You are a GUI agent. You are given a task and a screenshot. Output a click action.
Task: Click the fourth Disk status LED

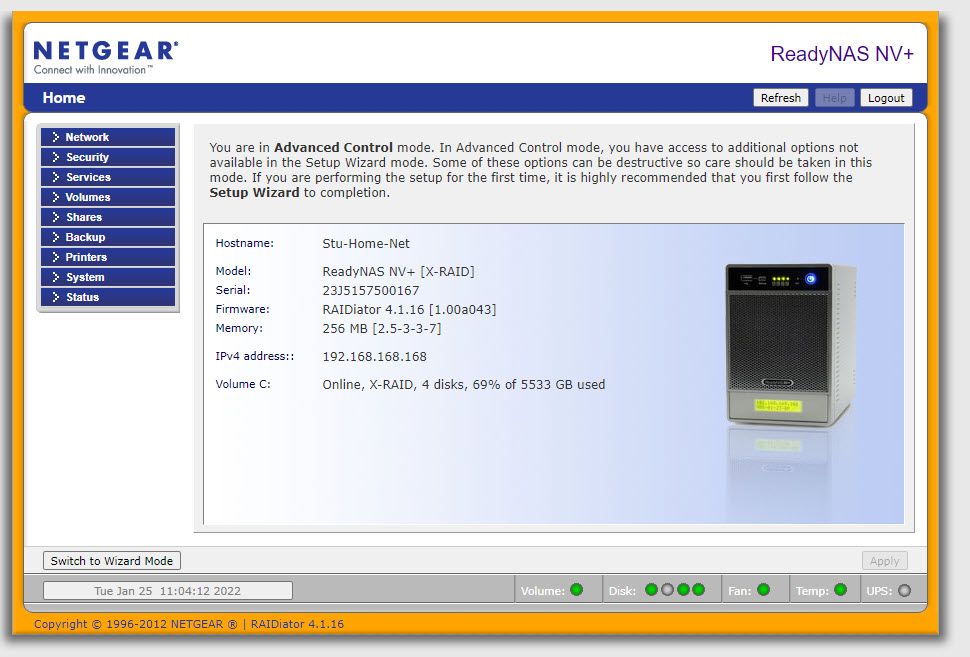coord(698,590)
